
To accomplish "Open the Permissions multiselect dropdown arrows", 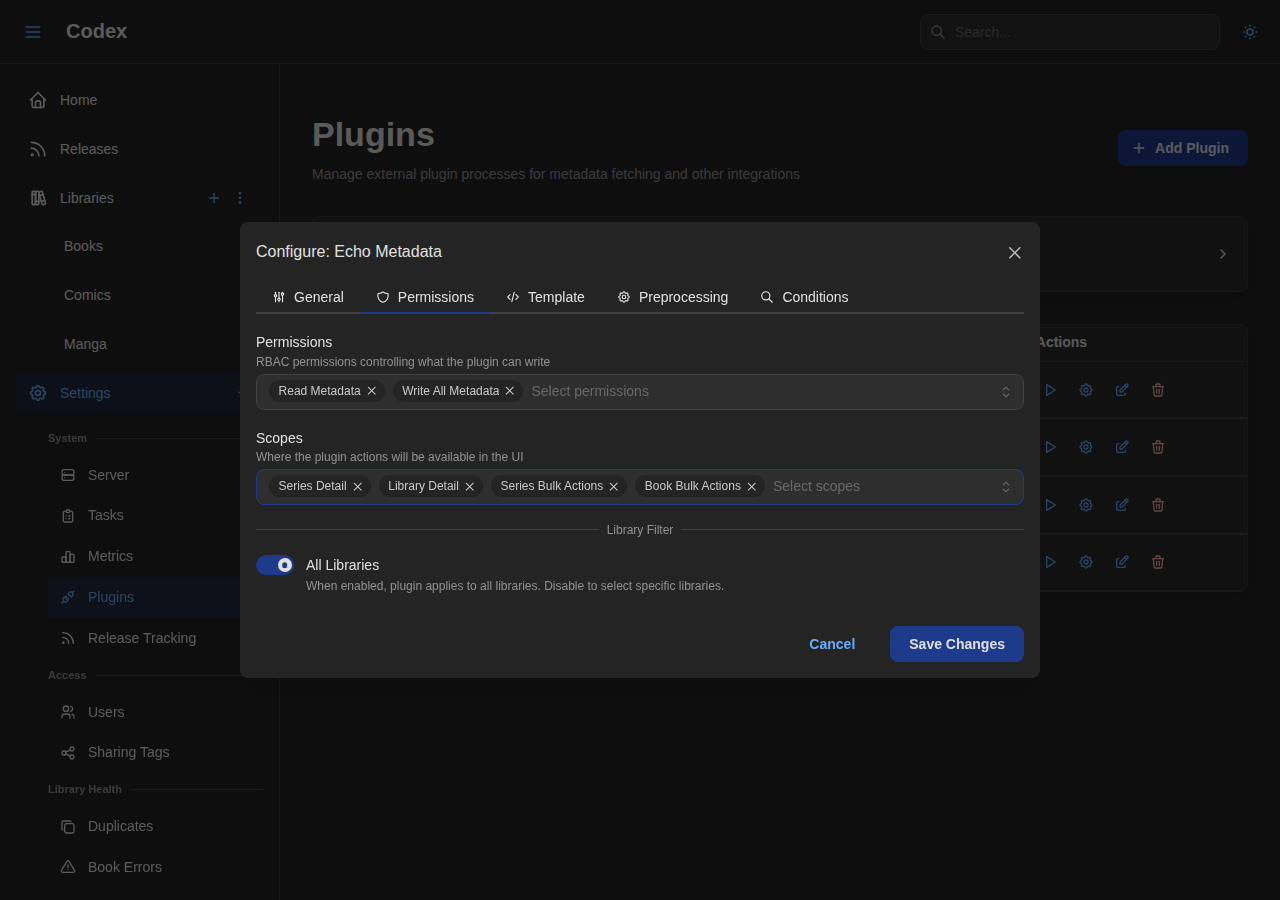I will 1006,392.
